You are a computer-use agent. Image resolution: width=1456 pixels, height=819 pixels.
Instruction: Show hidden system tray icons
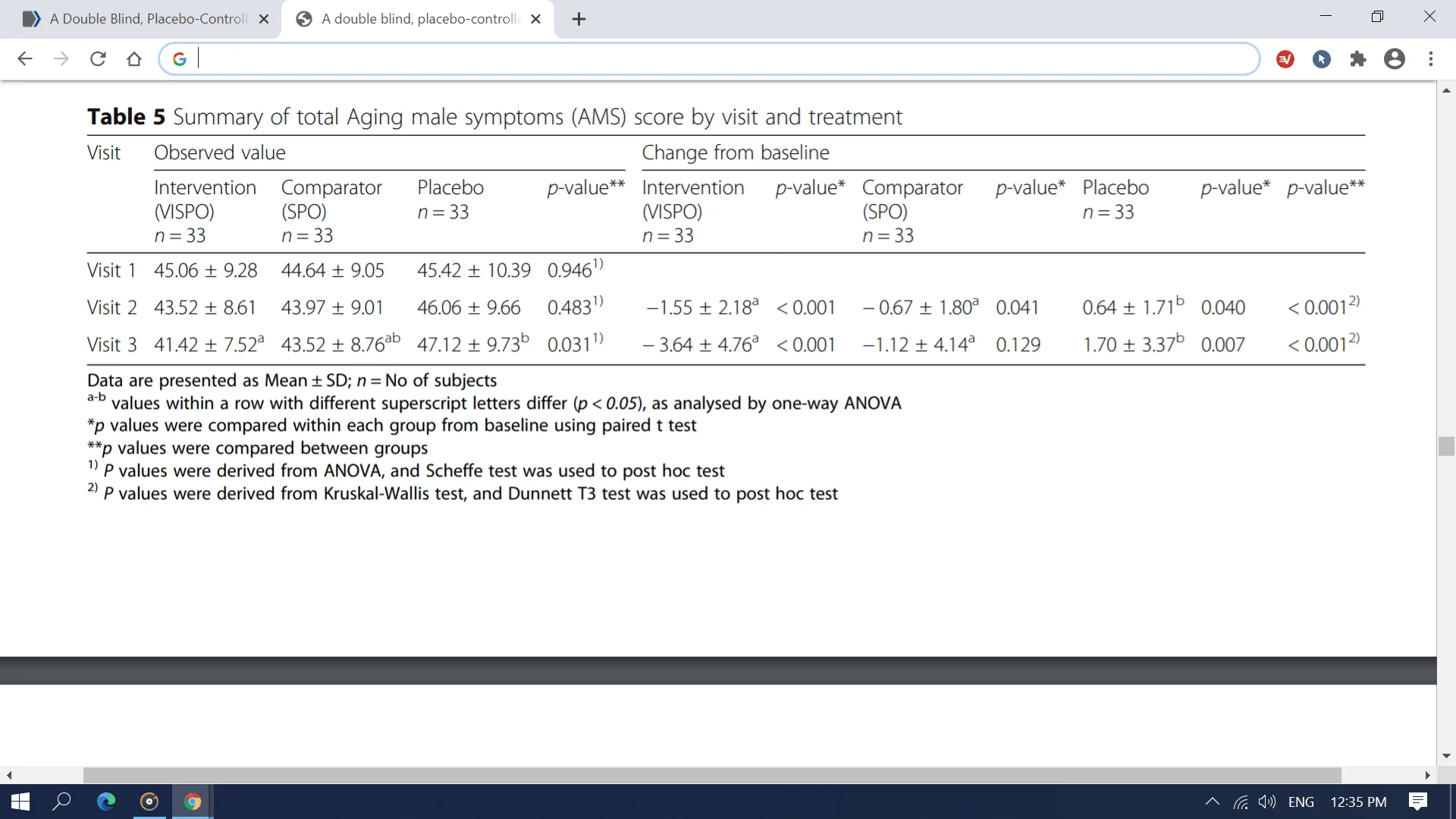coord(1212,802)
